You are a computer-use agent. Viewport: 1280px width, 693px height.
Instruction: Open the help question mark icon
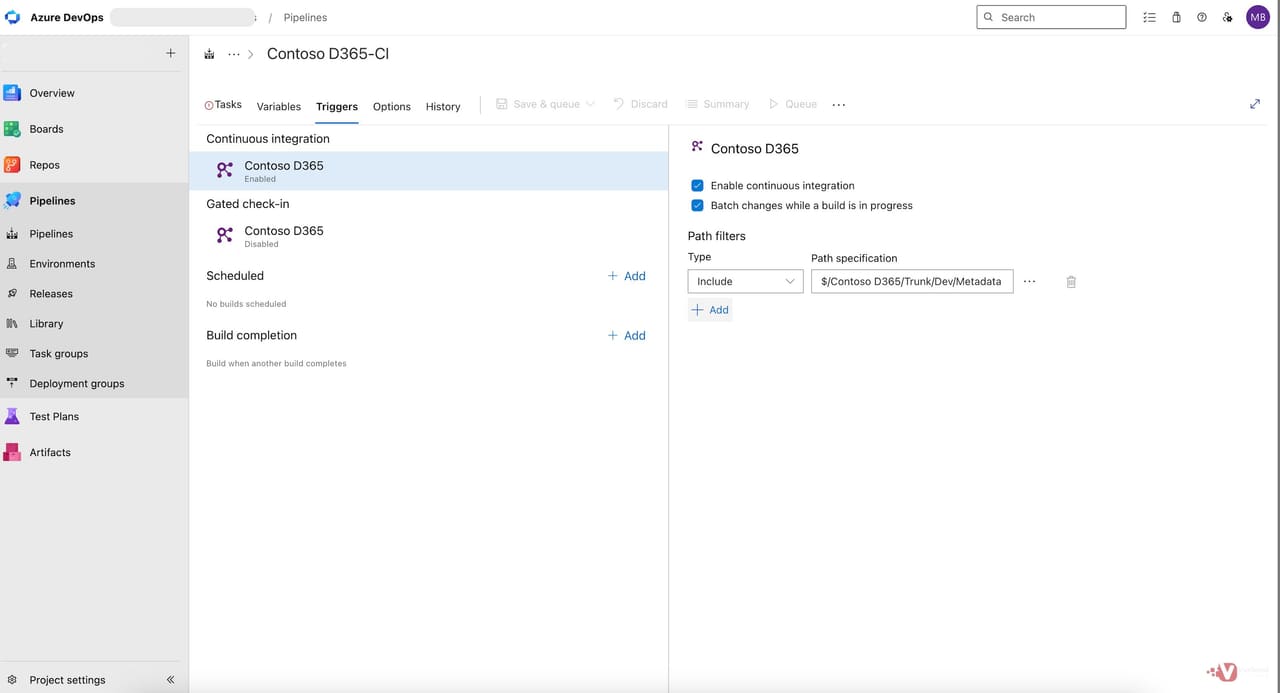point(1202,17)
